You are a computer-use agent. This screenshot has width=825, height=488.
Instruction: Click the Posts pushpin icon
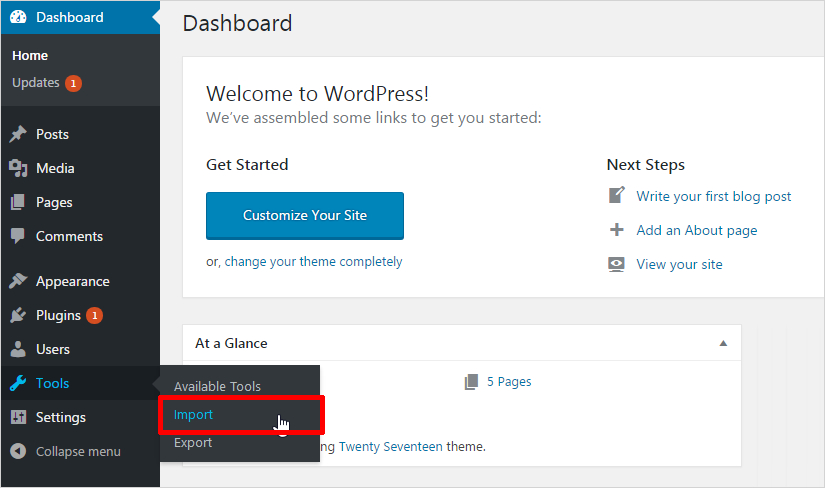(18, 134)
